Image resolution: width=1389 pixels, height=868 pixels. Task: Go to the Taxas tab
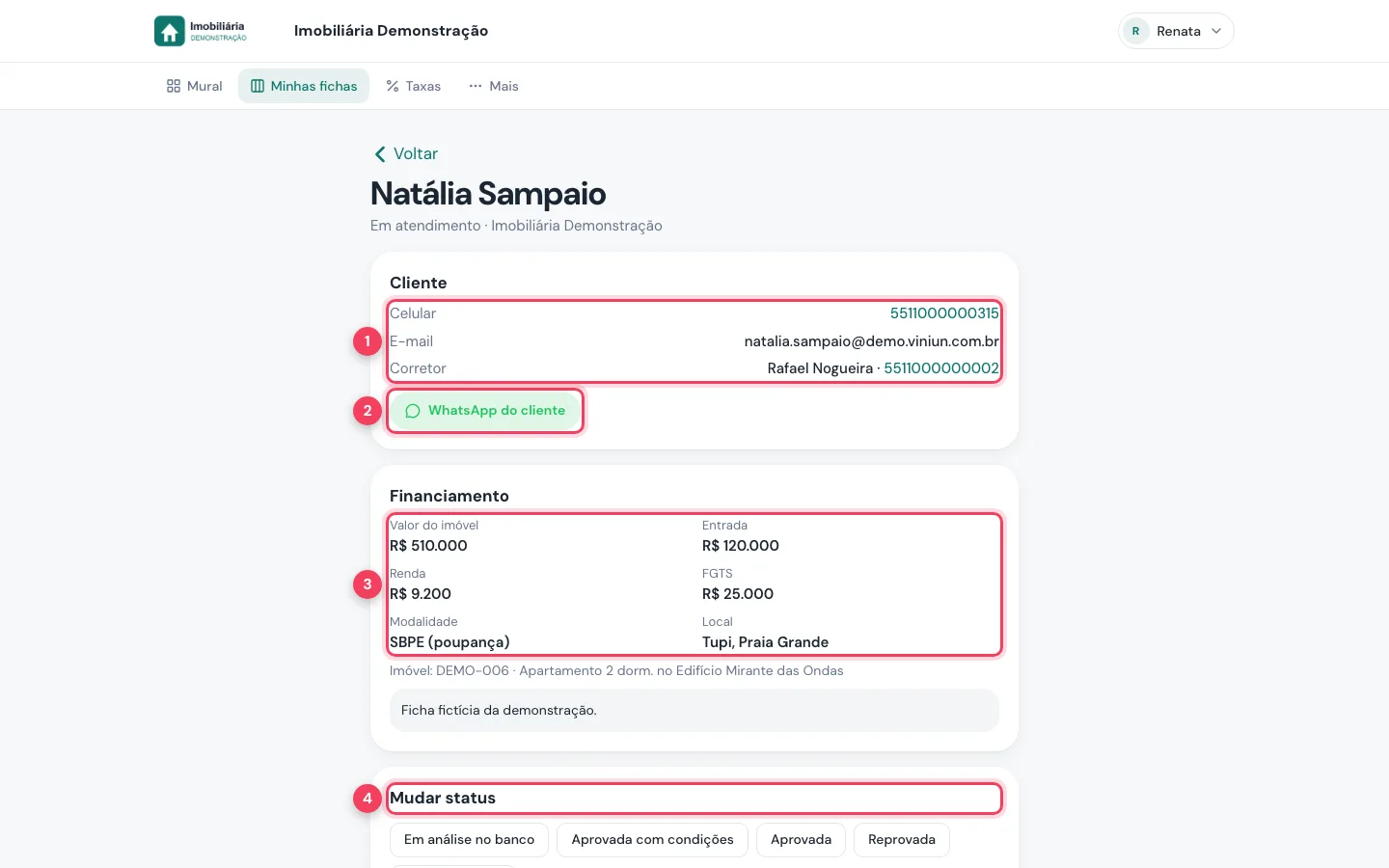pyautogui.click(x=413, y=86)
